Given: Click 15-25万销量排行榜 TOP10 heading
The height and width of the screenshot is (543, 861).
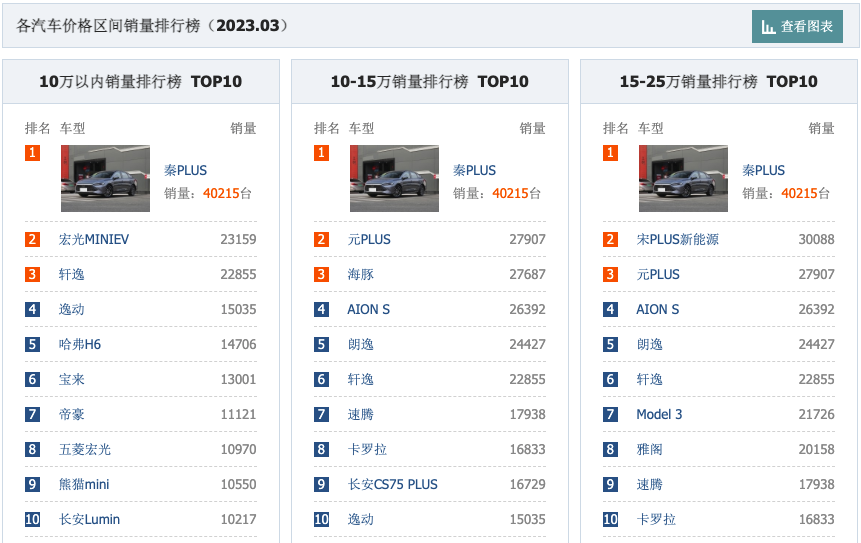Looking at the screenshot, I should pyautogui.click(x=718, y=82).
